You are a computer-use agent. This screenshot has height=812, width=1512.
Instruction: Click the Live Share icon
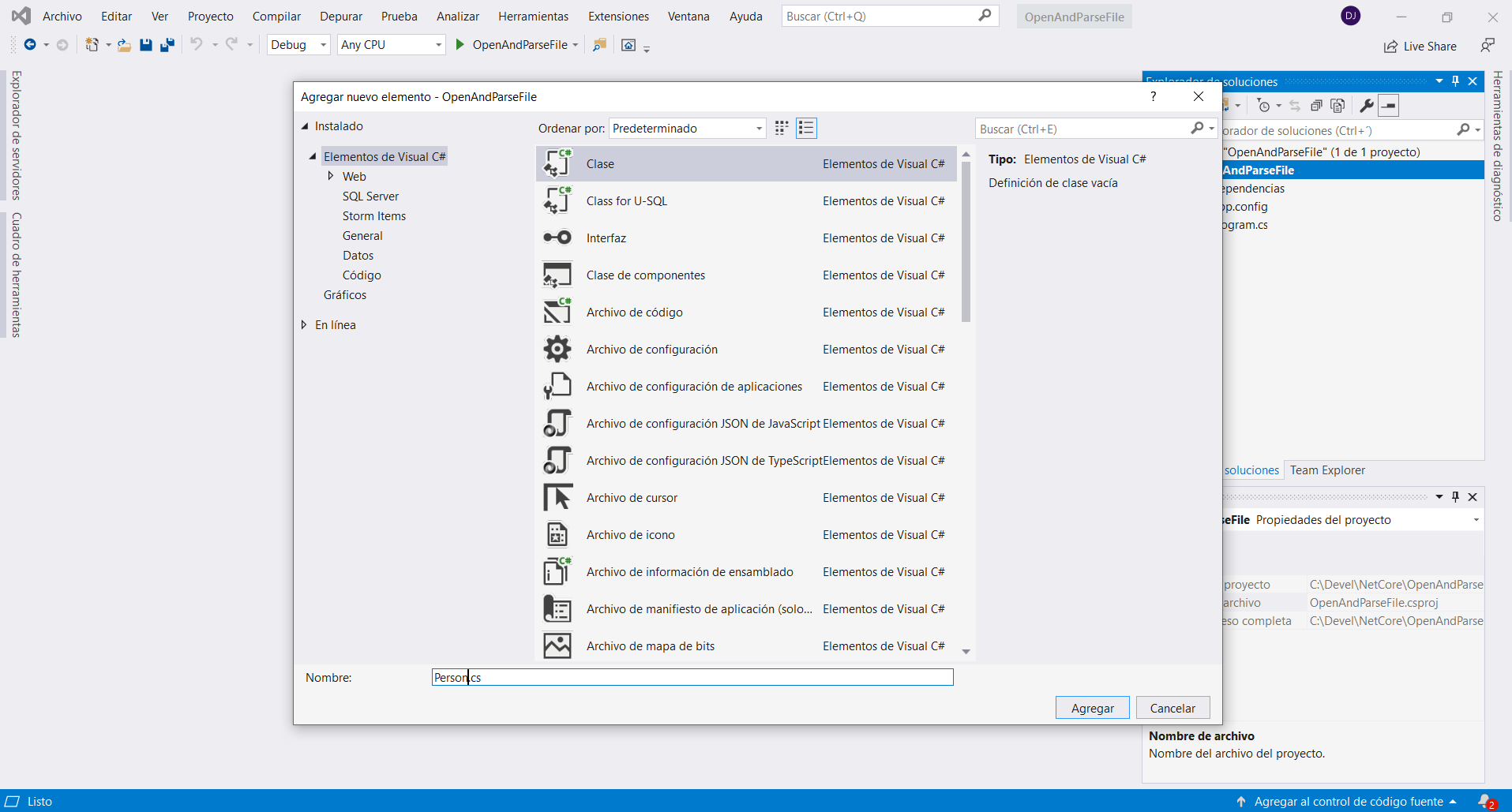coord(1390,47)
